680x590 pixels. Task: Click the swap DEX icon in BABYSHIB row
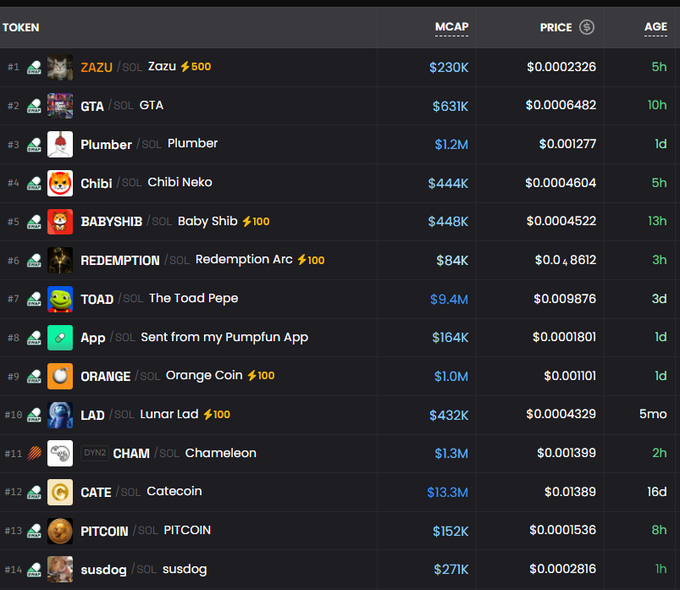[x=34, y=222]
